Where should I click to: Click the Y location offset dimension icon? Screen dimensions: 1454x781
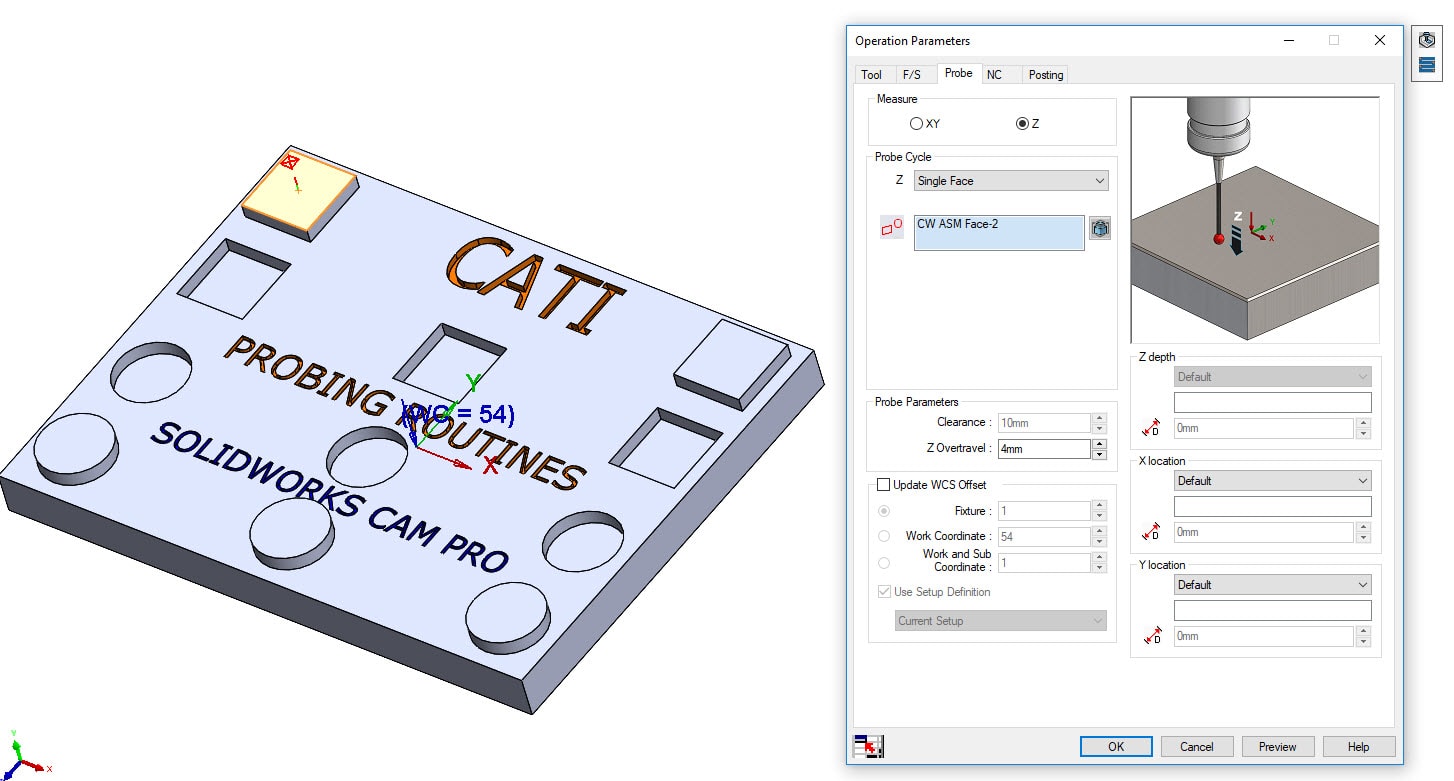1152,636
